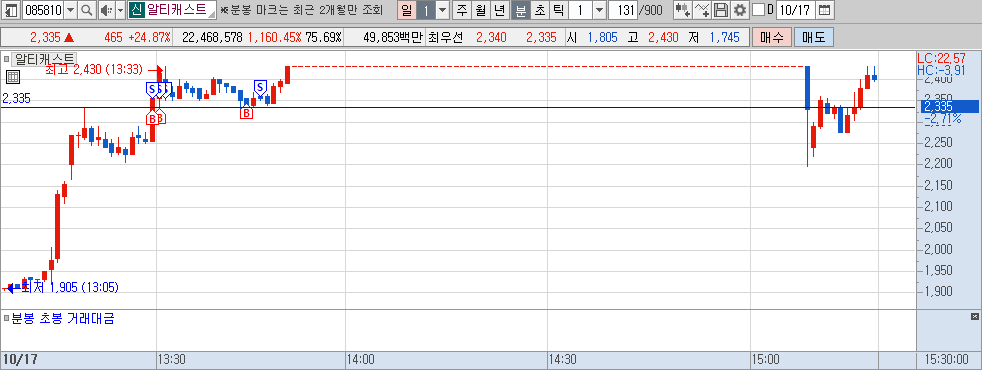This screenshot has height=370, width=982.
Task: Click the low price value 1,745
Action: [x=724, y=38]
